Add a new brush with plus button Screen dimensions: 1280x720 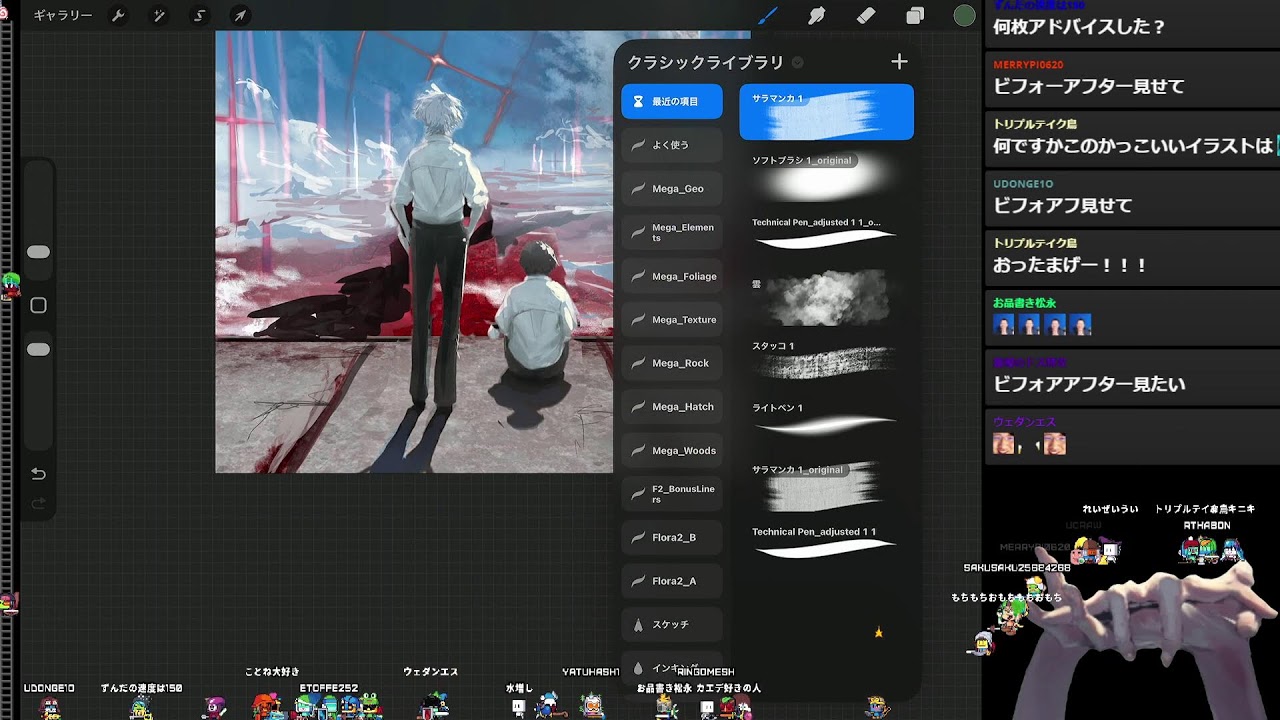899,62
